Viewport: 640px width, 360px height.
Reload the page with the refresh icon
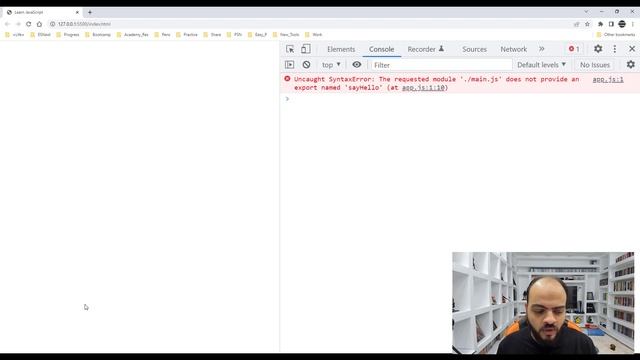click(29, 24)
